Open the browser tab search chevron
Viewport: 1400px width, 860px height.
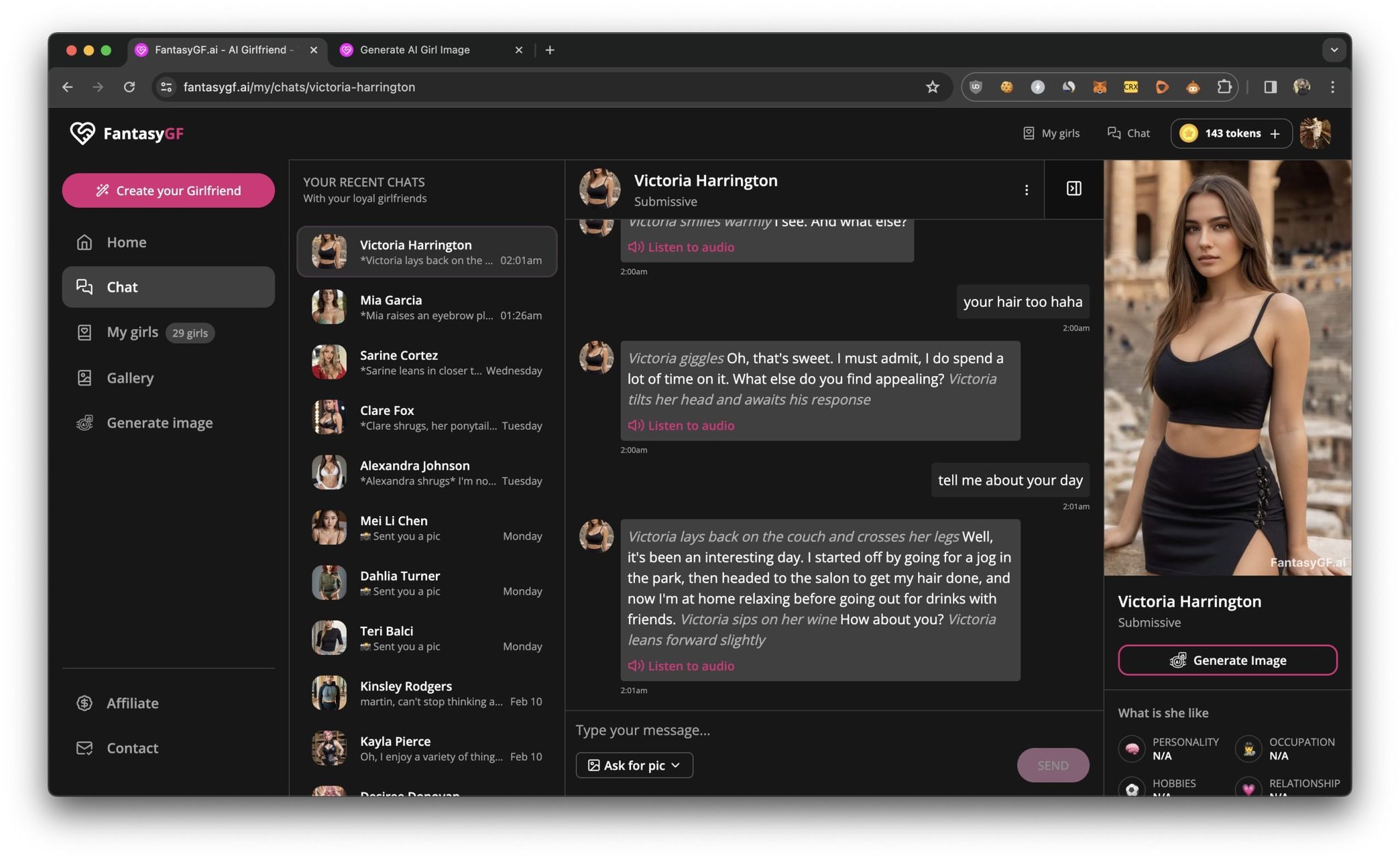point(1334,49)
